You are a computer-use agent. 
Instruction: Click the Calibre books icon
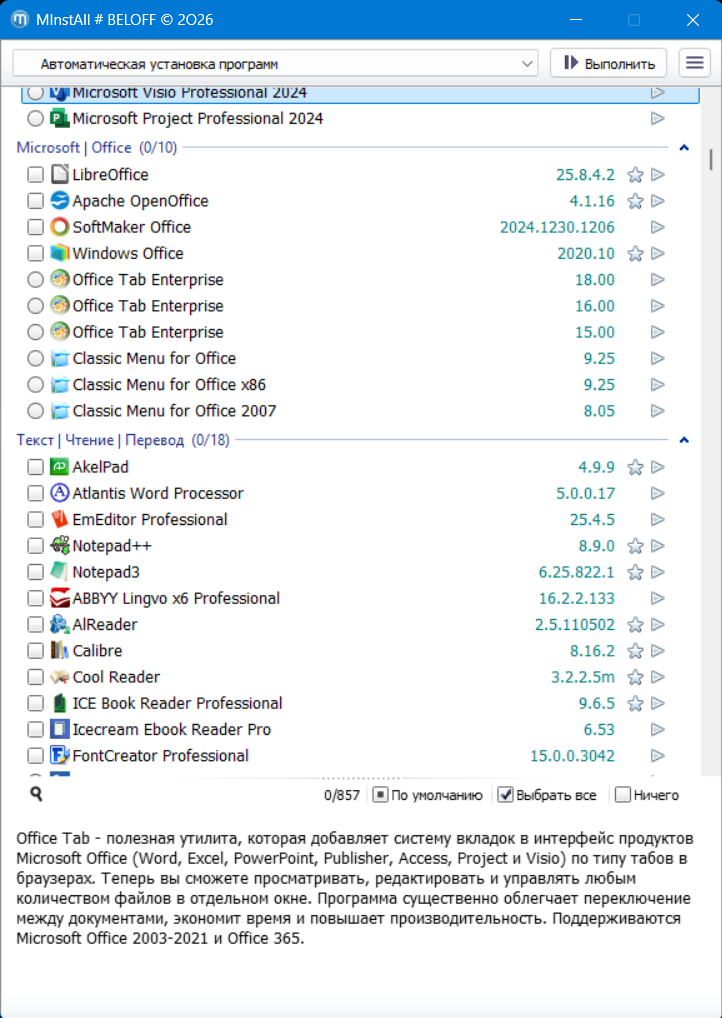pos(59,651)
